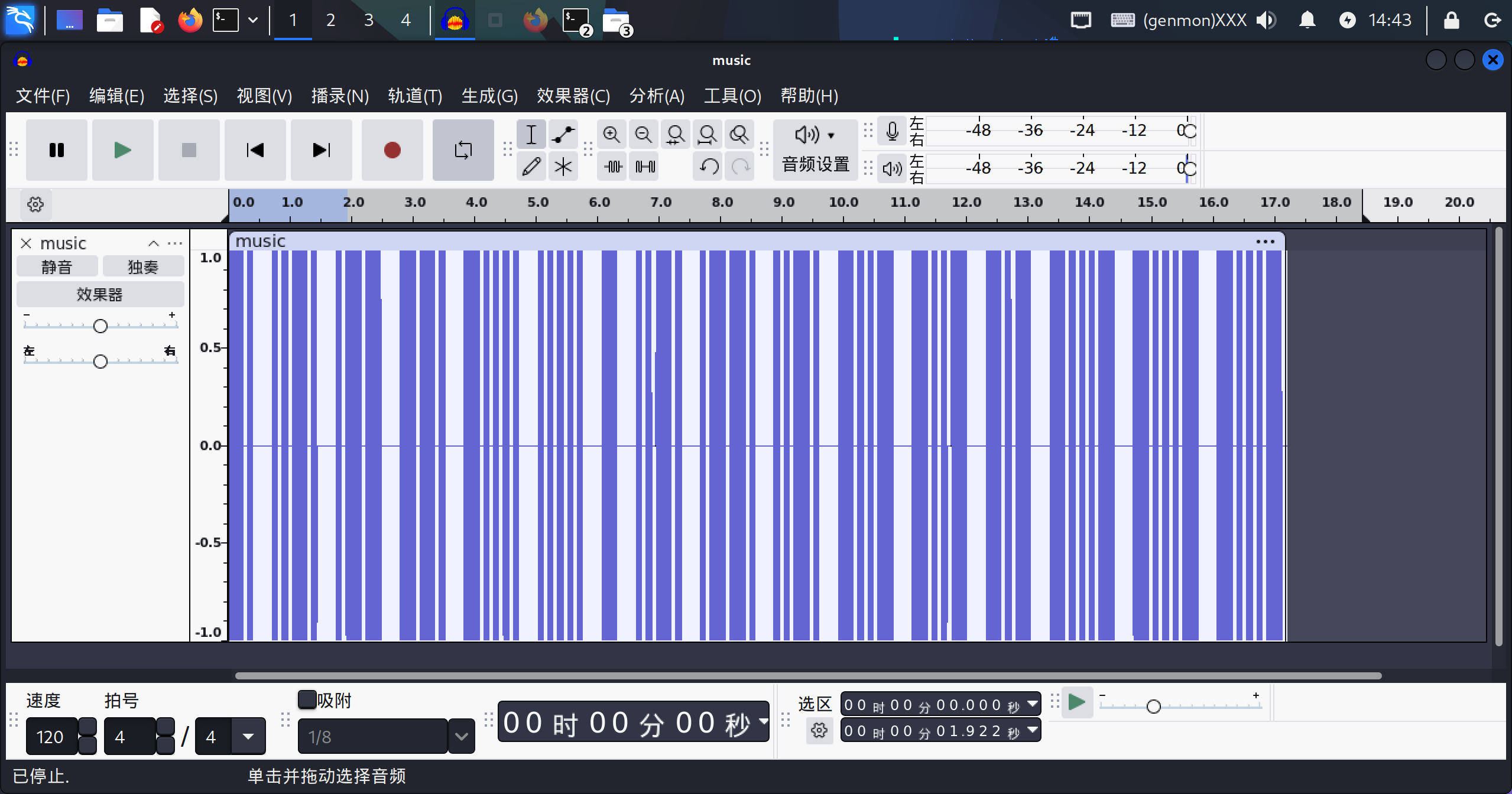The height and width of the screenshot is (794, 1512).
Task: Skip to end of track
Action: (x=321, y=150)
